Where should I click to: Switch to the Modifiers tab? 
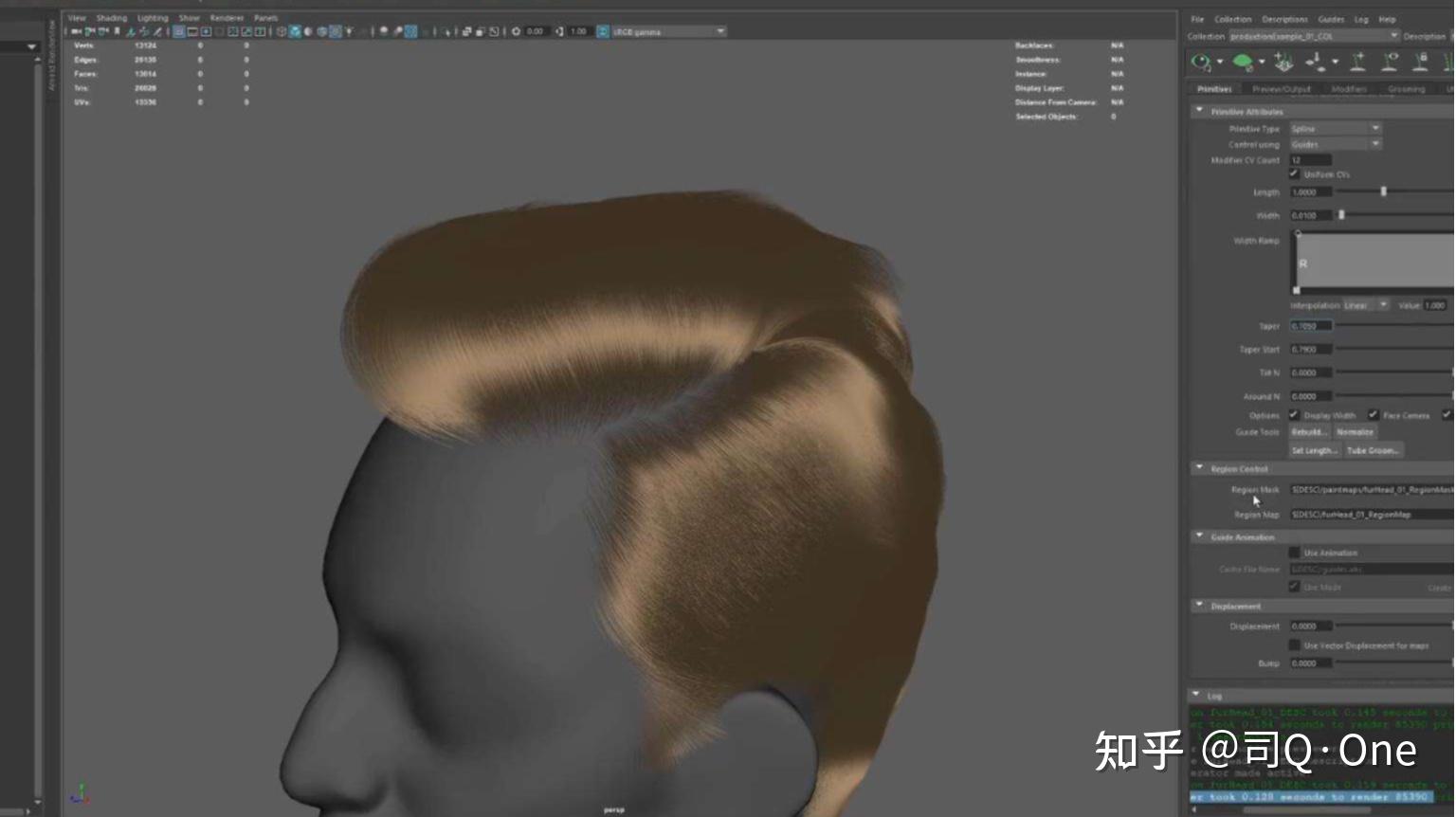click(1349, 89)
